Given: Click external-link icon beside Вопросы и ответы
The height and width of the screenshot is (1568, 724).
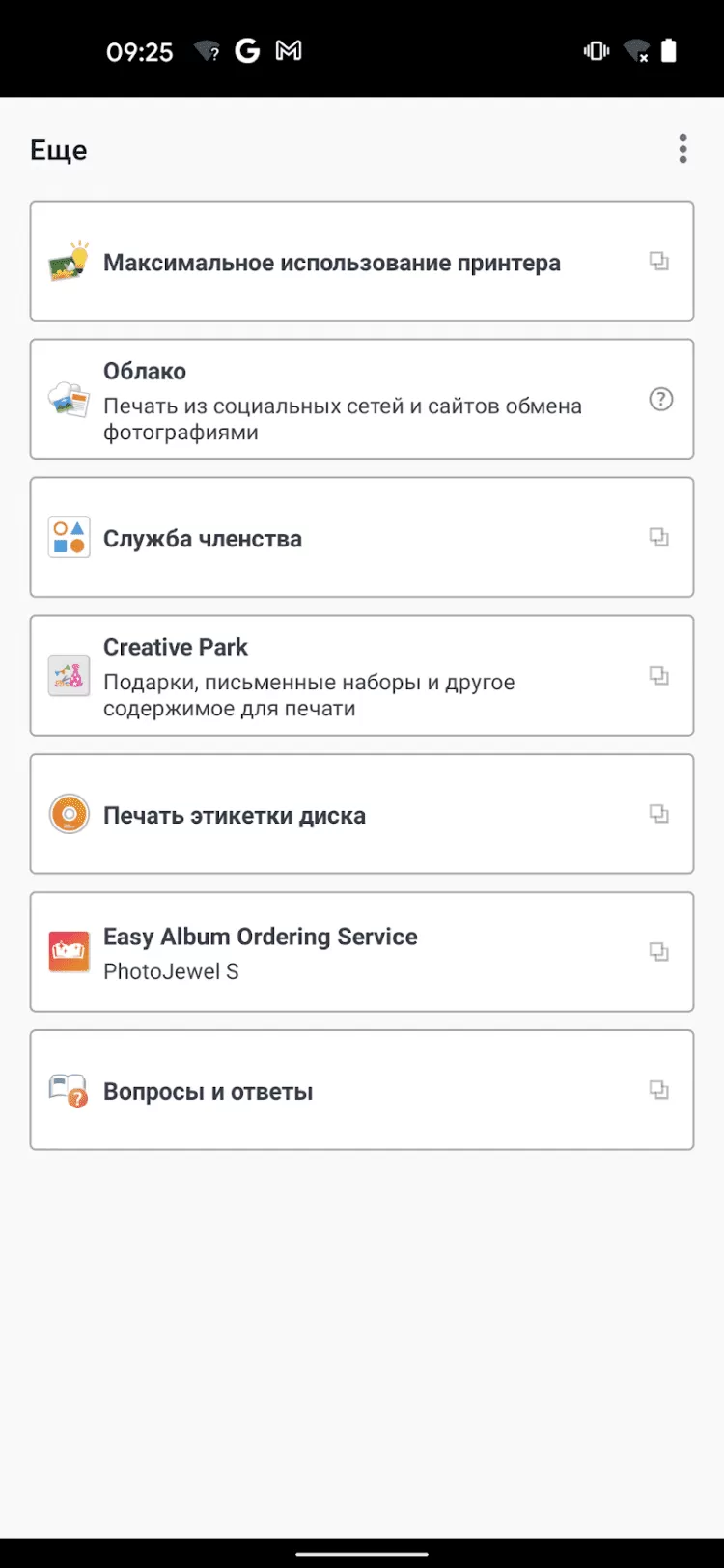Looking at the screenshot, I should coord(659,1090).
